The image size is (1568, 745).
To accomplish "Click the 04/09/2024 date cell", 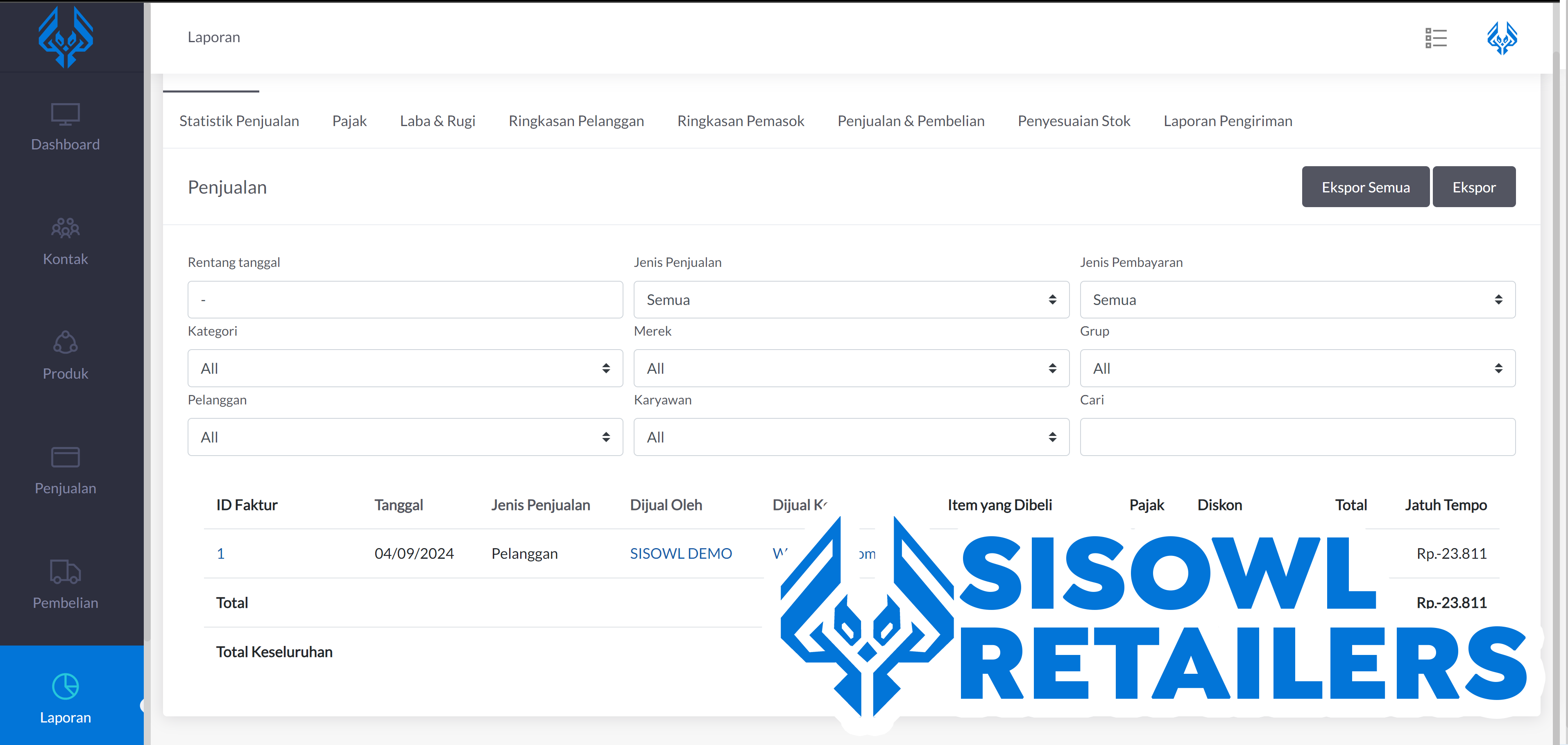I will (x=414, y=553).
